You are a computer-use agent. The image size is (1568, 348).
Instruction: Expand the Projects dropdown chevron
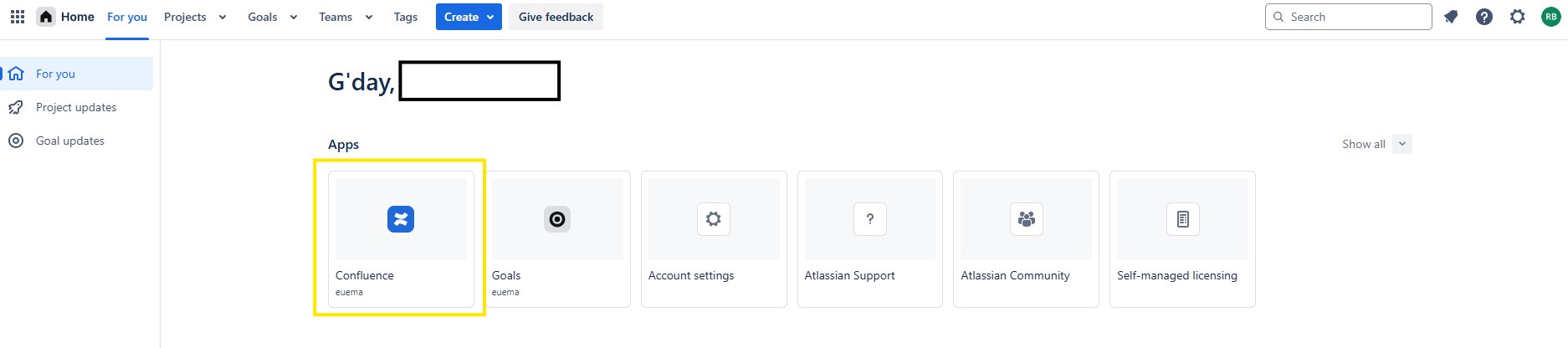(223, 17)
